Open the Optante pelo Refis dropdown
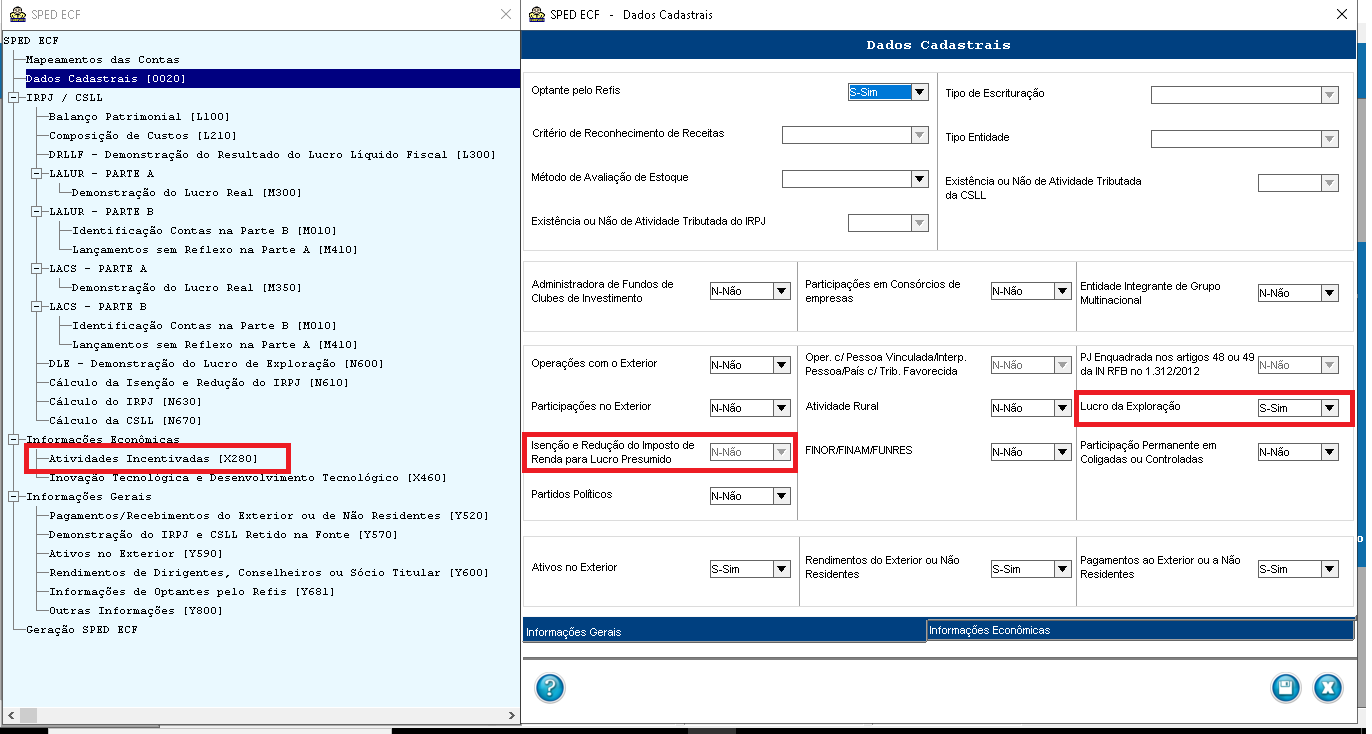 [x=920, y=92]
